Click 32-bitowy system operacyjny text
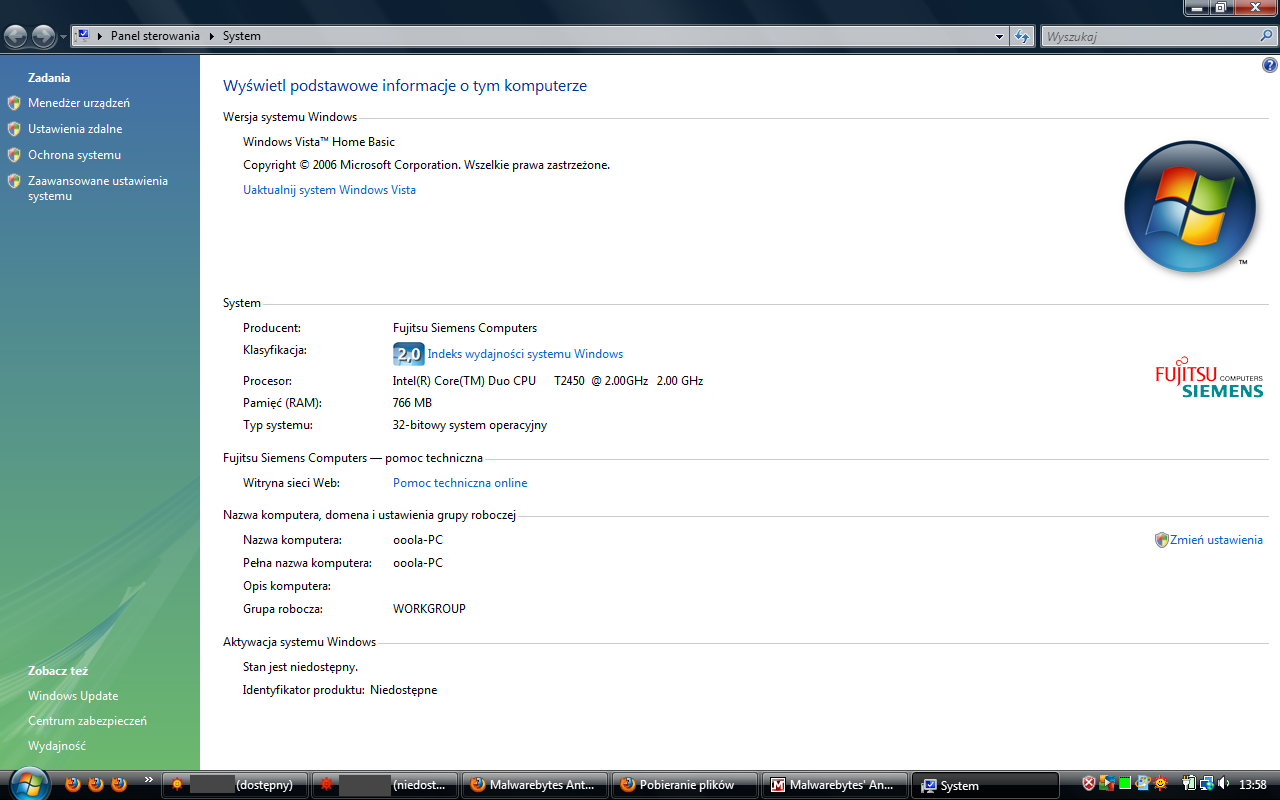Image resolution: width=1280 pixels, height=800 pixels. pyautogui.click(x=470, y=425)
